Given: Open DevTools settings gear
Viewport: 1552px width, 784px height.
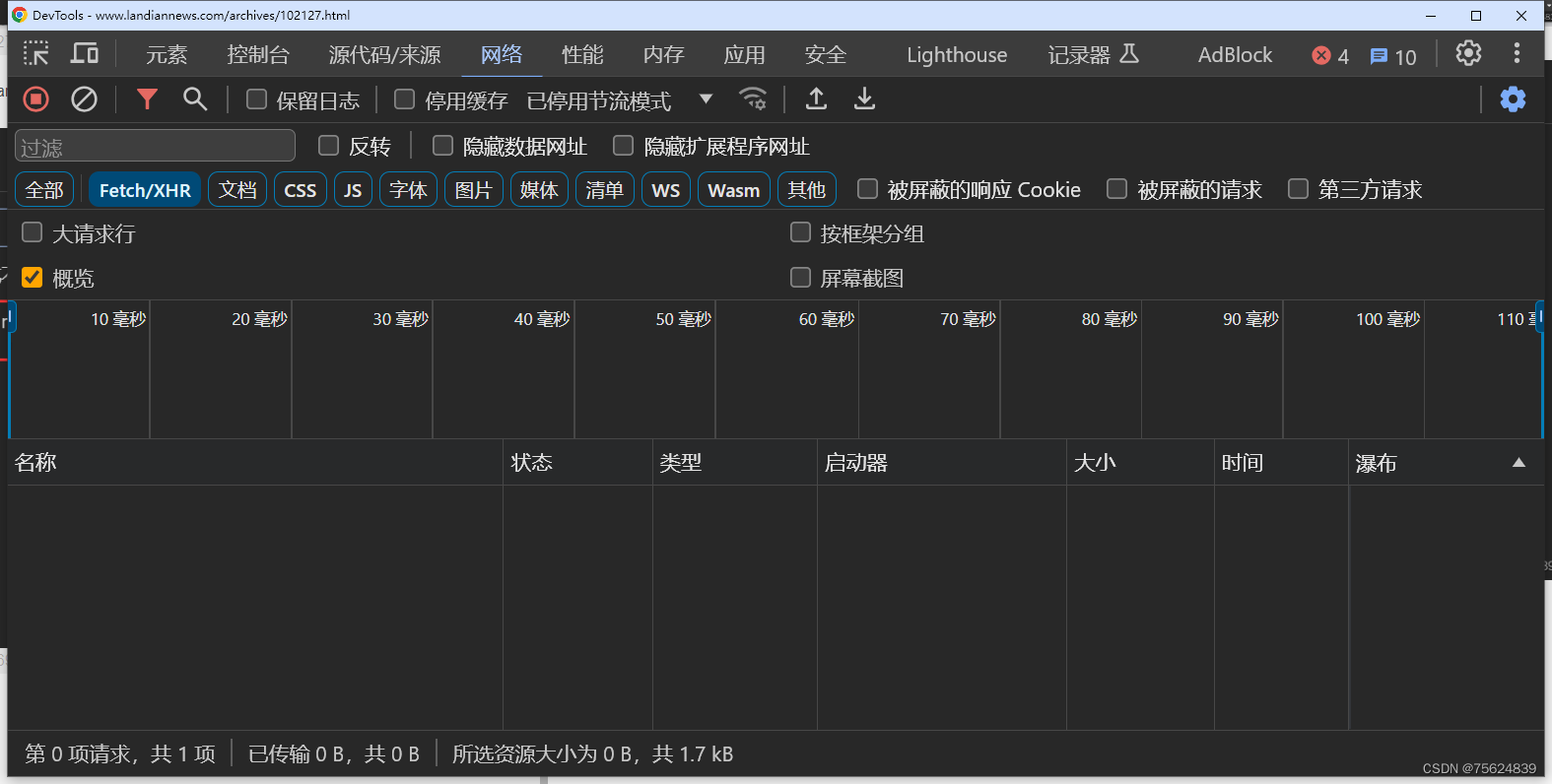Looking at the screenshot, I should tap(1468, 53).
